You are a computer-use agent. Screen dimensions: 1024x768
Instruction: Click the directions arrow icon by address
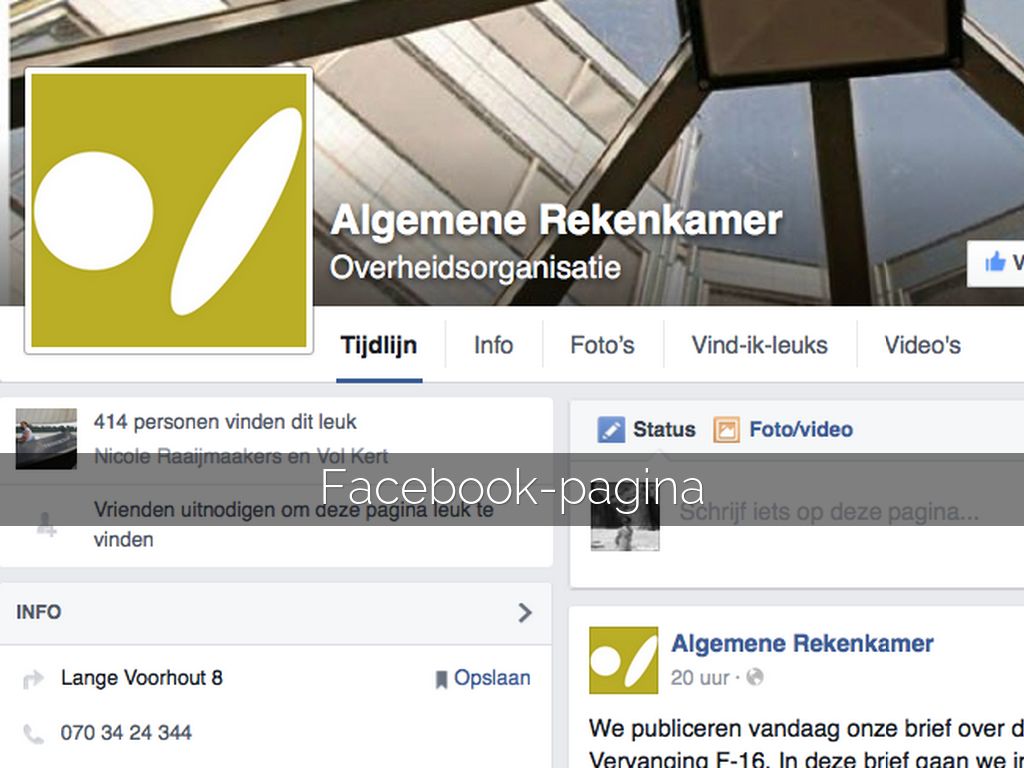(x=33, y=679)
